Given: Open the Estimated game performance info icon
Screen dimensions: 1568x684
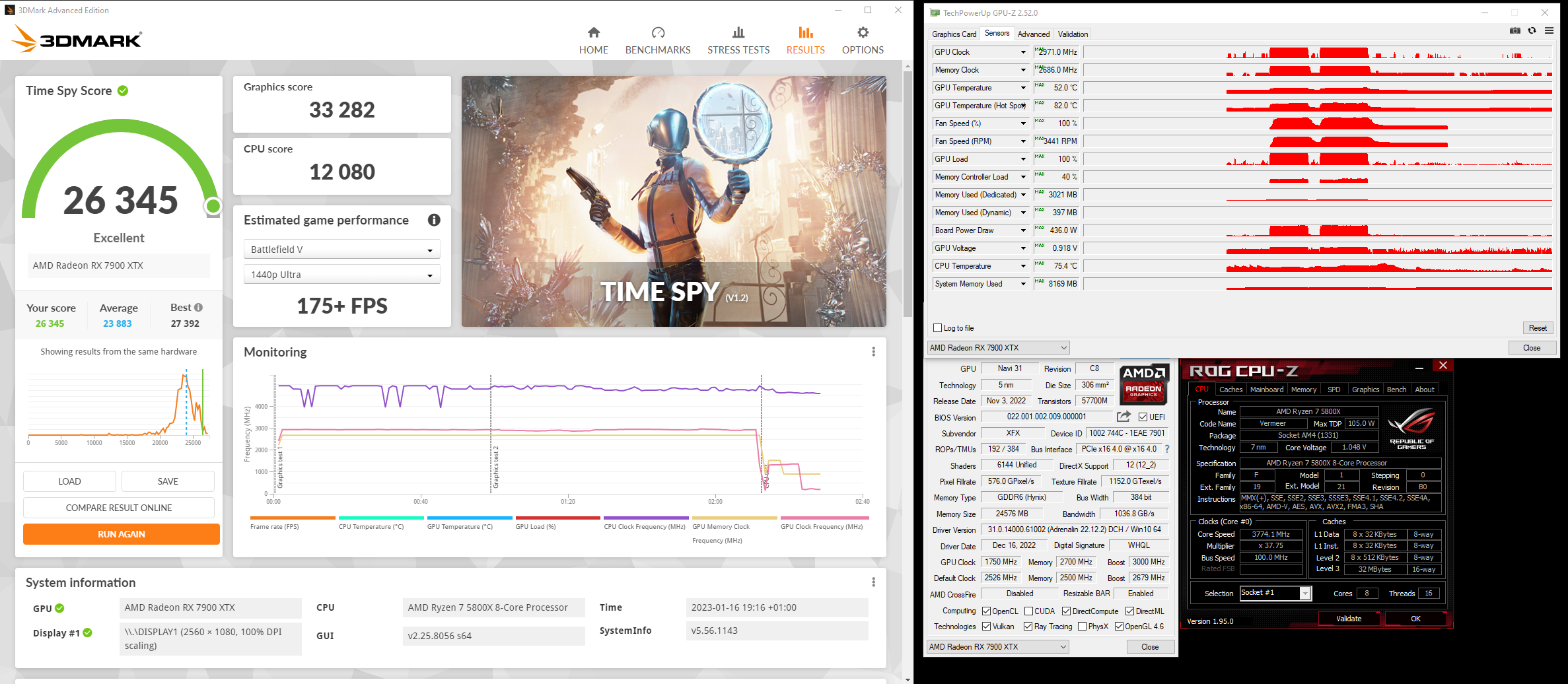Looking at the screenshot, I should point(434,220).
